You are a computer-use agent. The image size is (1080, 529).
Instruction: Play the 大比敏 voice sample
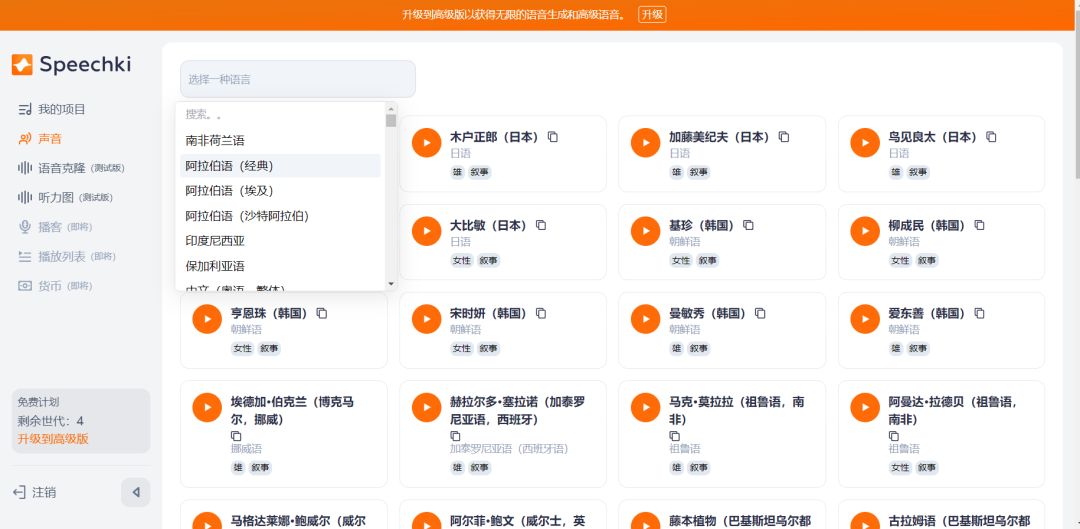point(426,231)
